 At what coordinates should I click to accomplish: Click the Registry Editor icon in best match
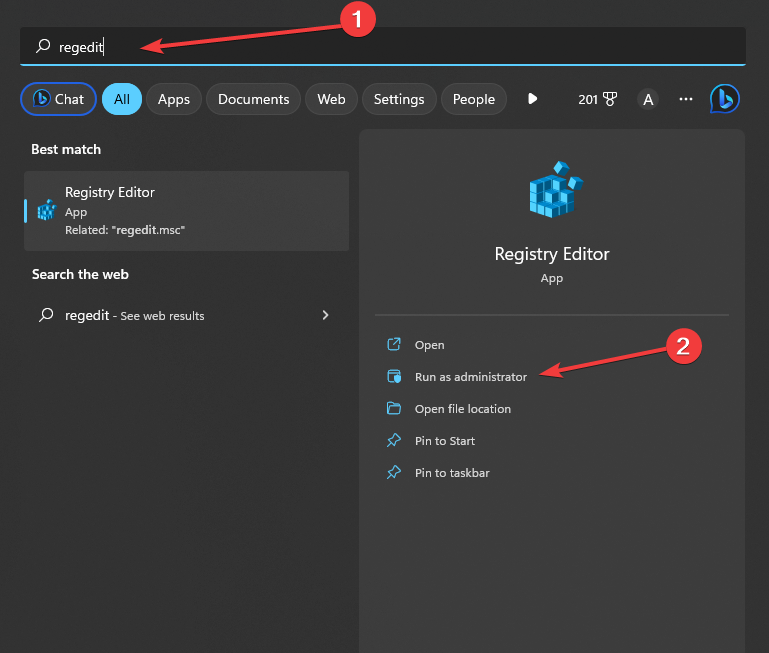click(47, 210)
